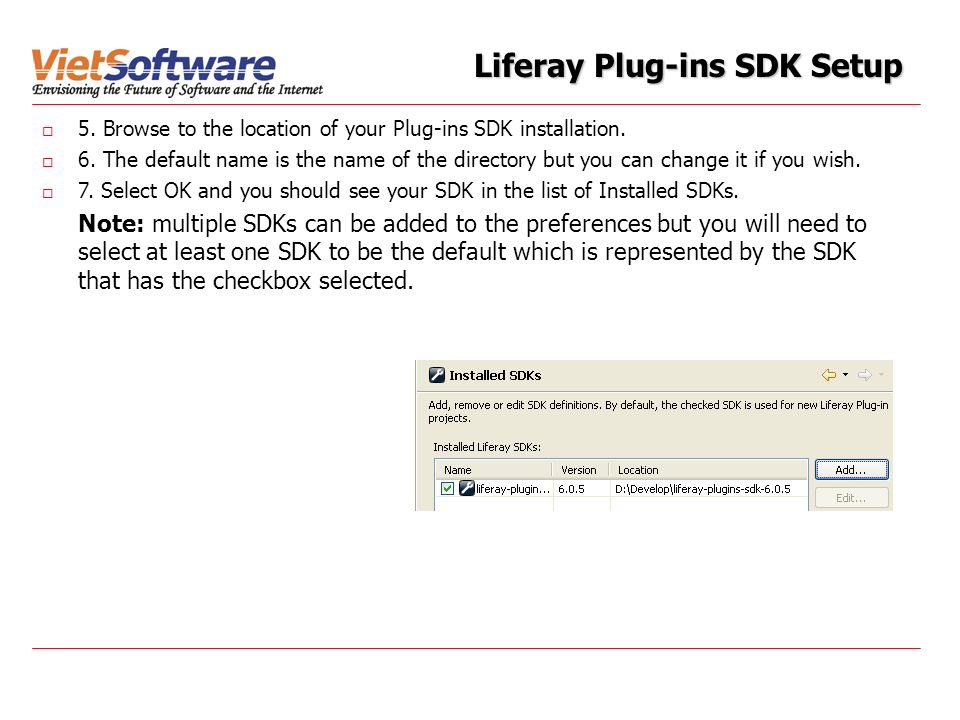Open the back history dropdown arrow

pyautogui.click(x=846, y=374)
